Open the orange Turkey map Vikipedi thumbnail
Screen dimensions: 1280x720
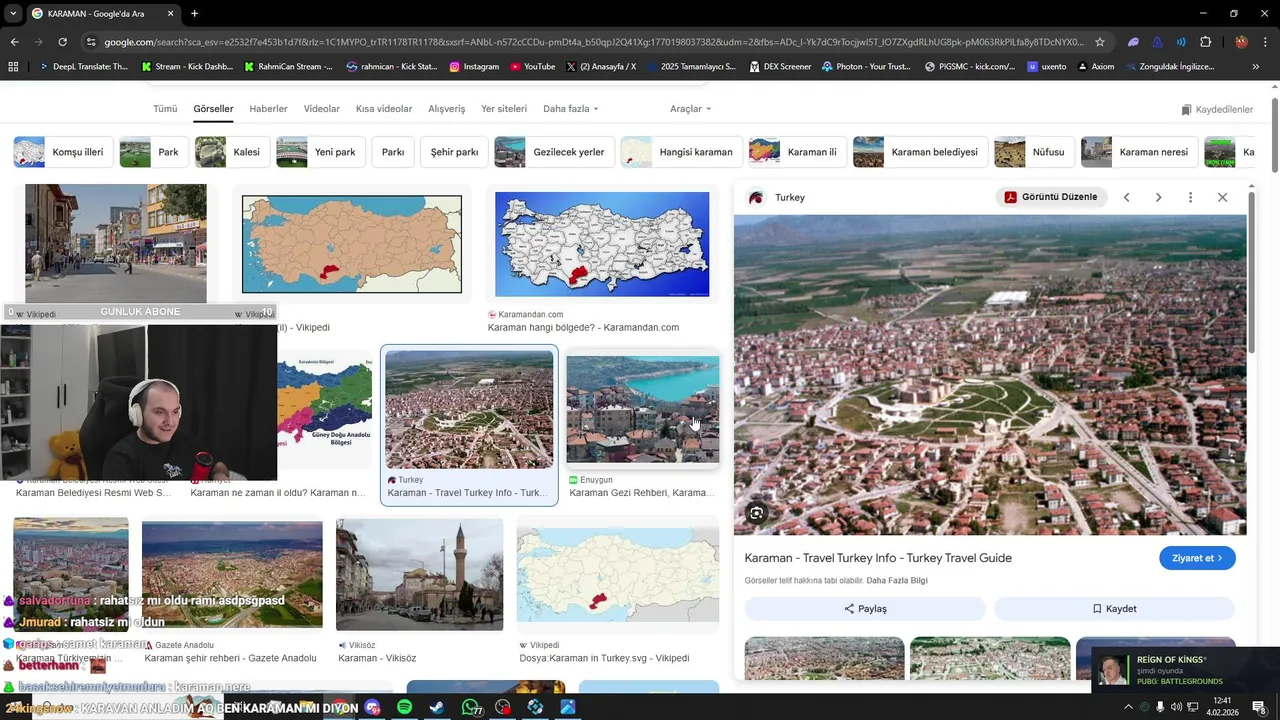(352, 244)
